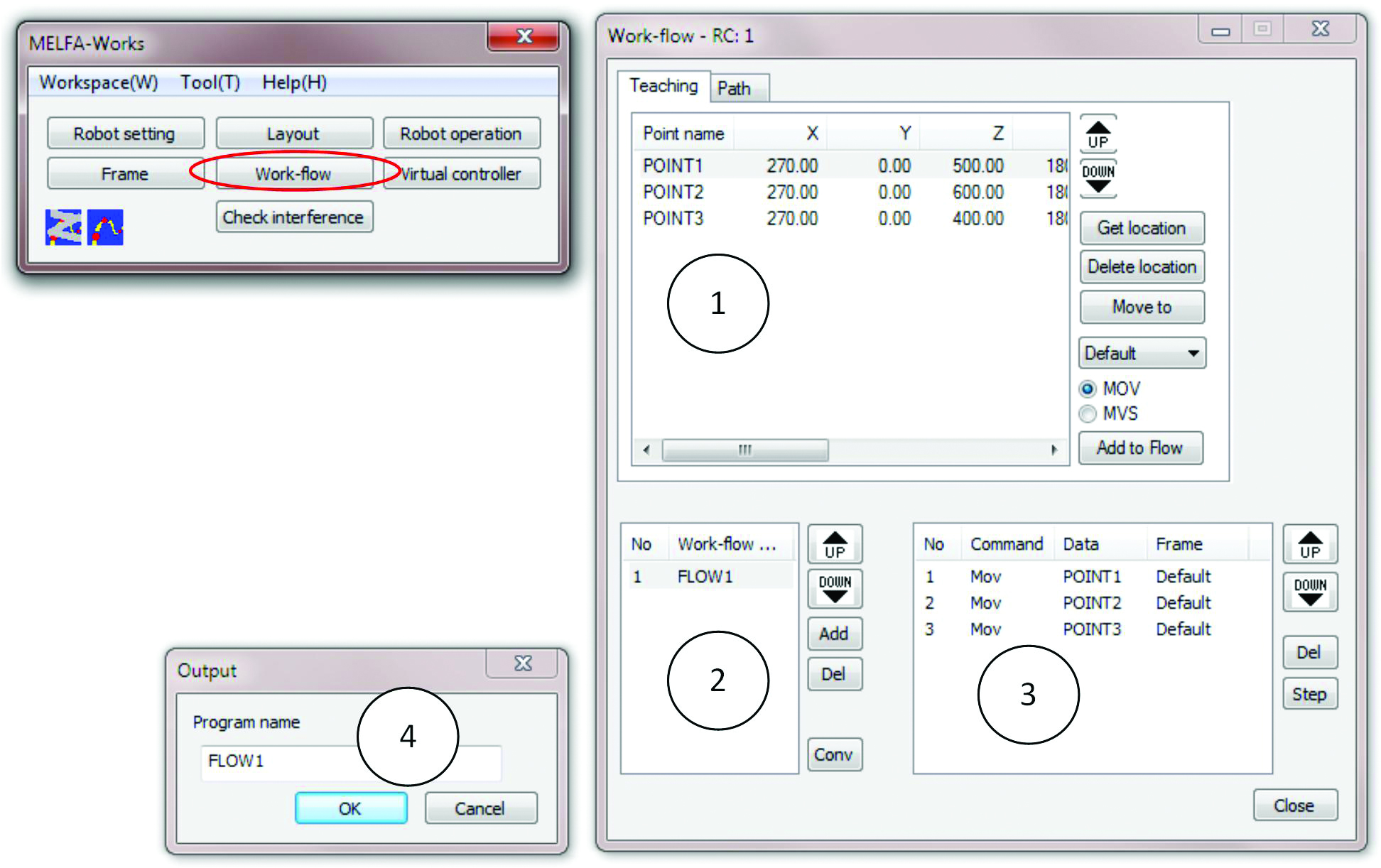Select POINT2 row in teaching list
Viewport: 1381px width, 868px height.
click(x=850, y=192)
